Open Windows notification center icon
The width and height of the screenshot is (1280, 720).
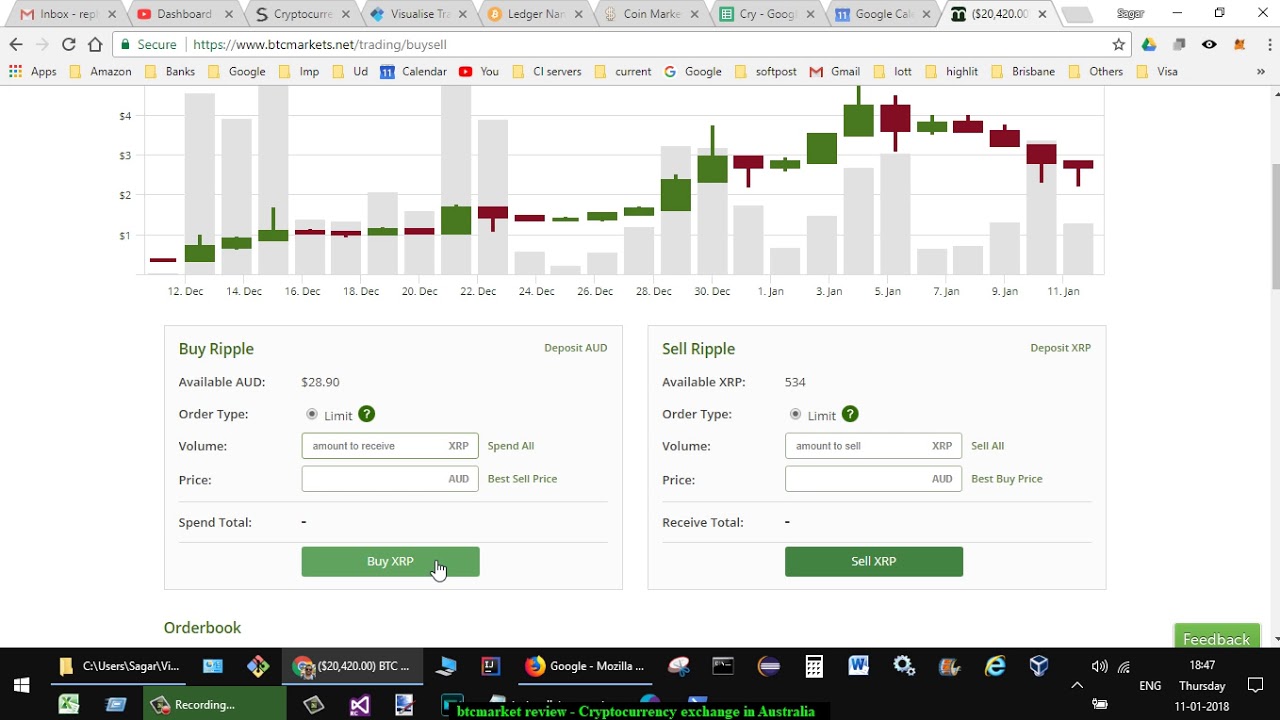tap(1256, 686)
